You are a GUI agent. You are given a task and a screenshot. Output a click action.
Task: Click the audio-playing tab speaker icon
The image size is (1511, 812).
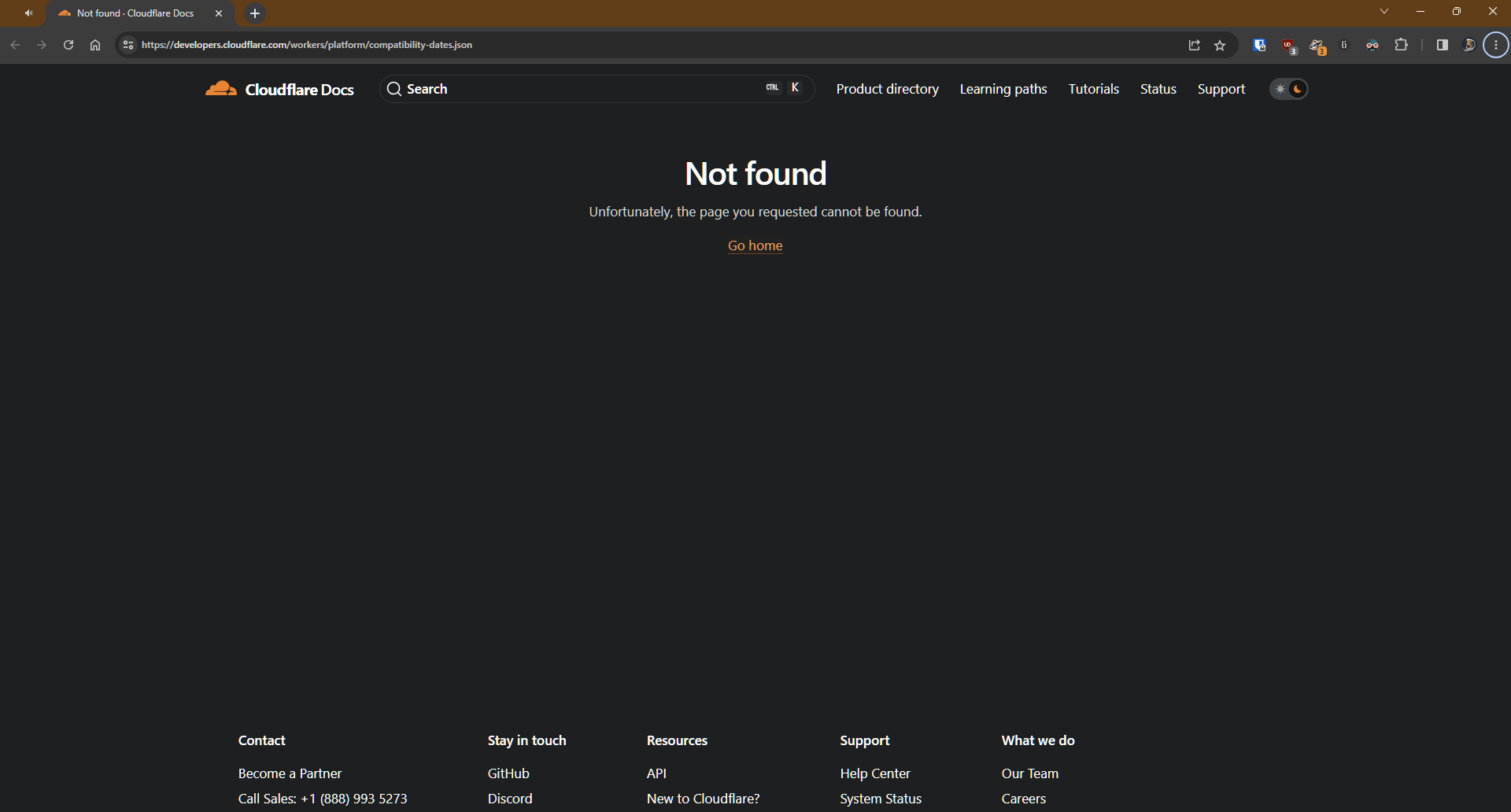click(28, 13)
